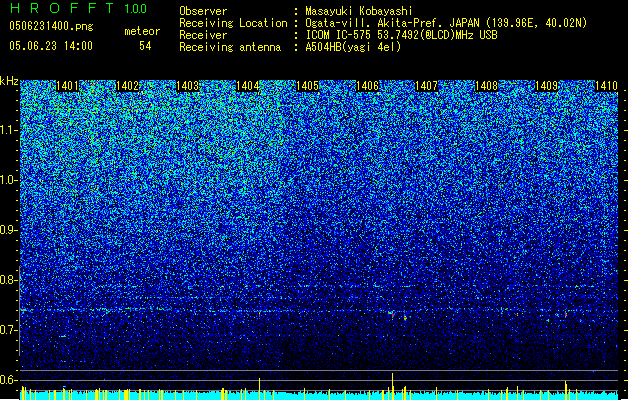Click the 1402 time marker
This screenshot has height=400, width=629.
tap(127, 86)
